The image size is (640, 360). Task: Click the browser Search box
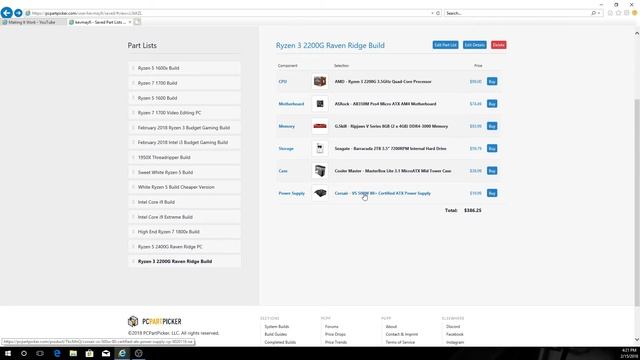click(x=518, y=13)
